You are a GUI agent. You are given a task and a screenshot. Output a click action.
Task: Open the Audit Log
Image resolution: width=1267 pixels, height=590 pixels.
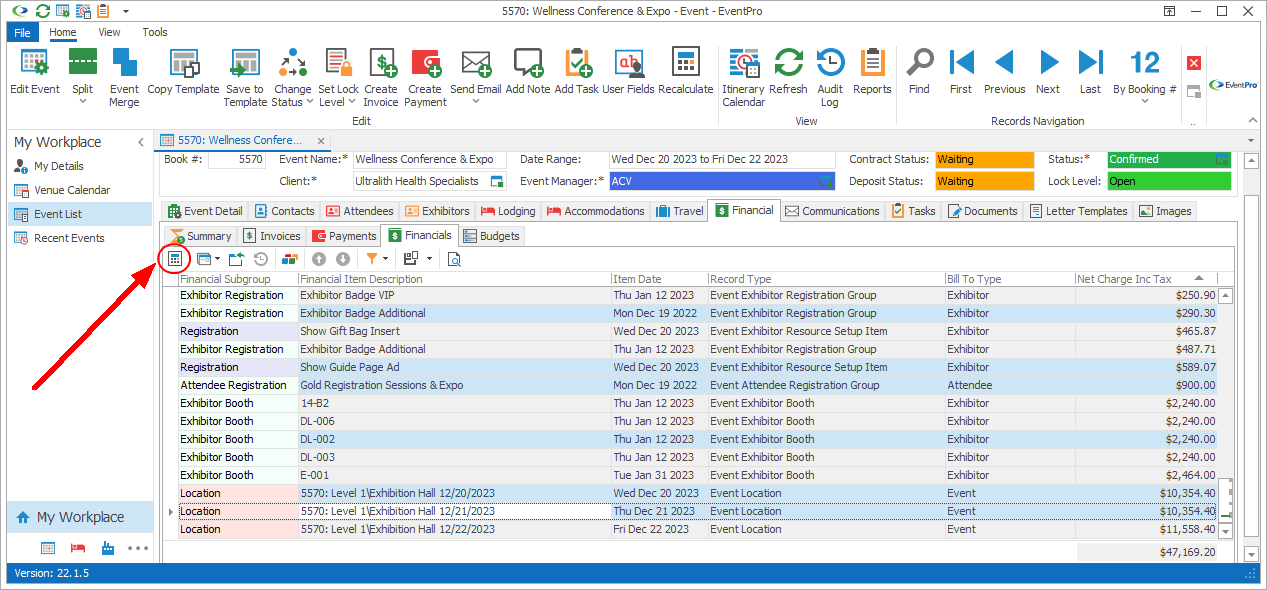click(x=830, y=78)
